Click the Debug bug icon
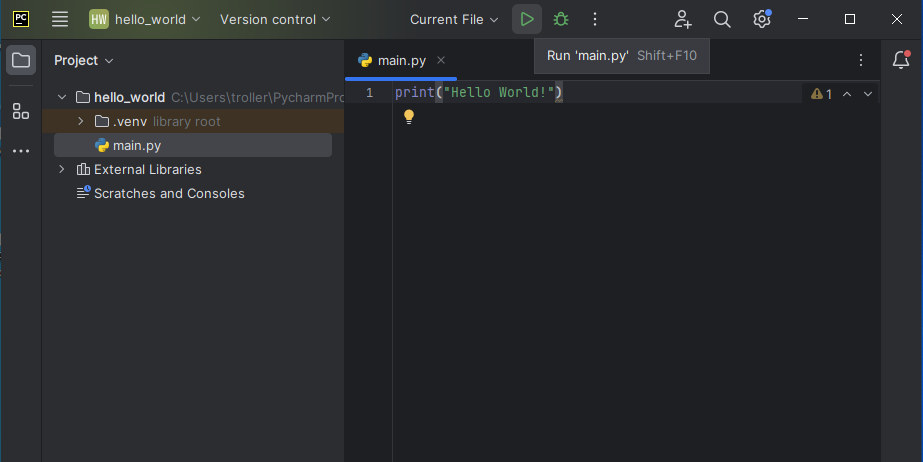923x462 pixels. (x=561, y=19)
